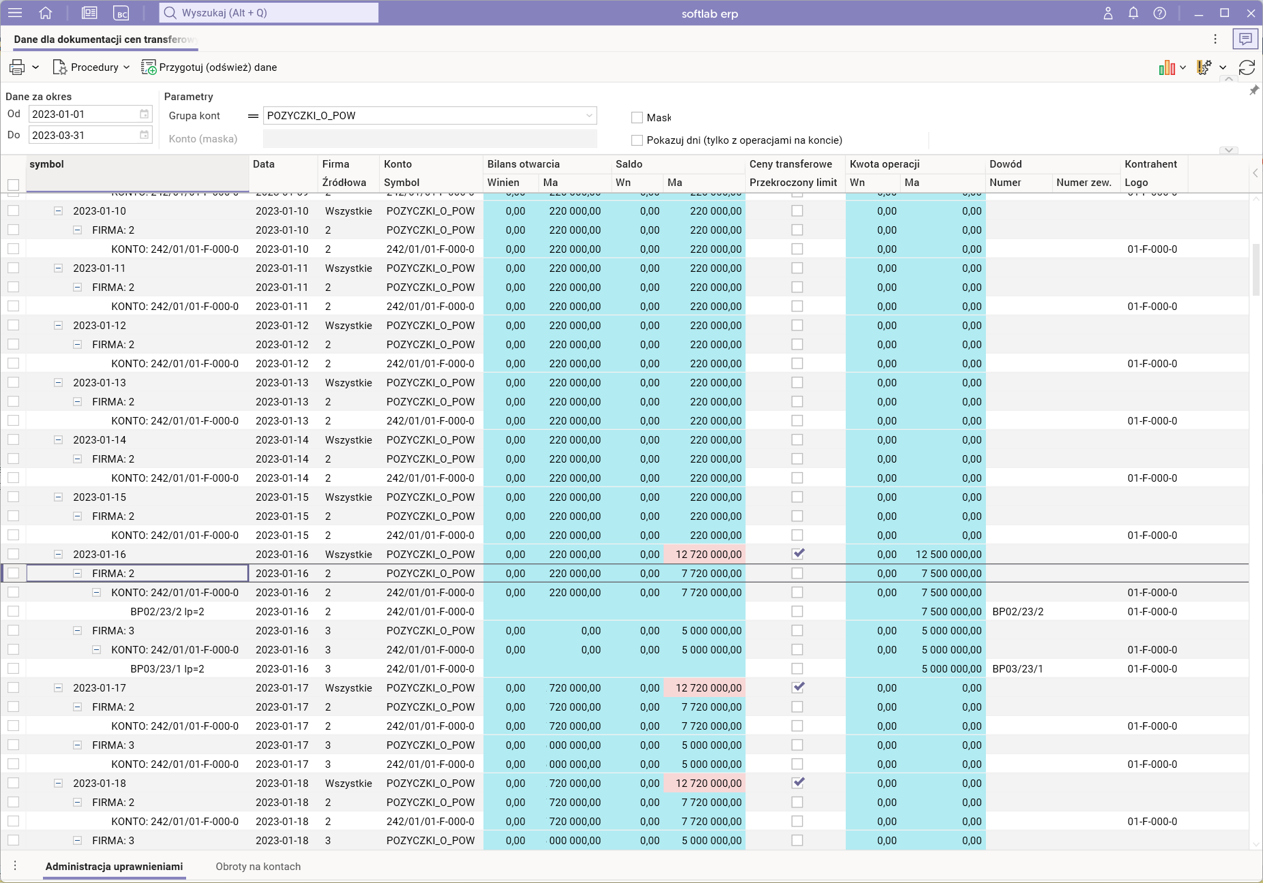This screenshot has height=883, width=1263.
Task: Collapse the 2023-01-16 tree node
Action: (58, 554)
